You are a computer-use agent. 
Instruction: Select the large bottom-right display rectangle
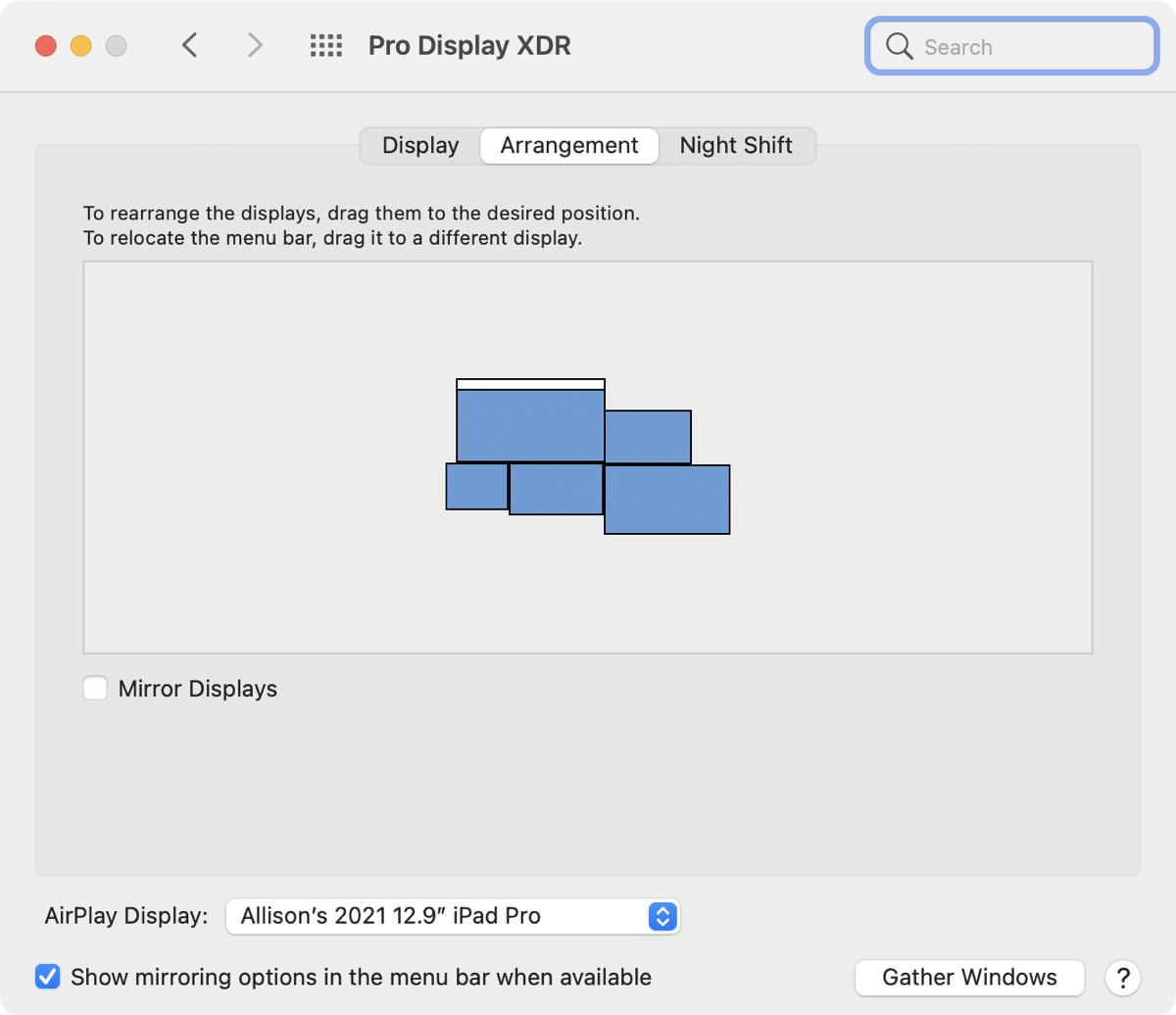[666, 500]
